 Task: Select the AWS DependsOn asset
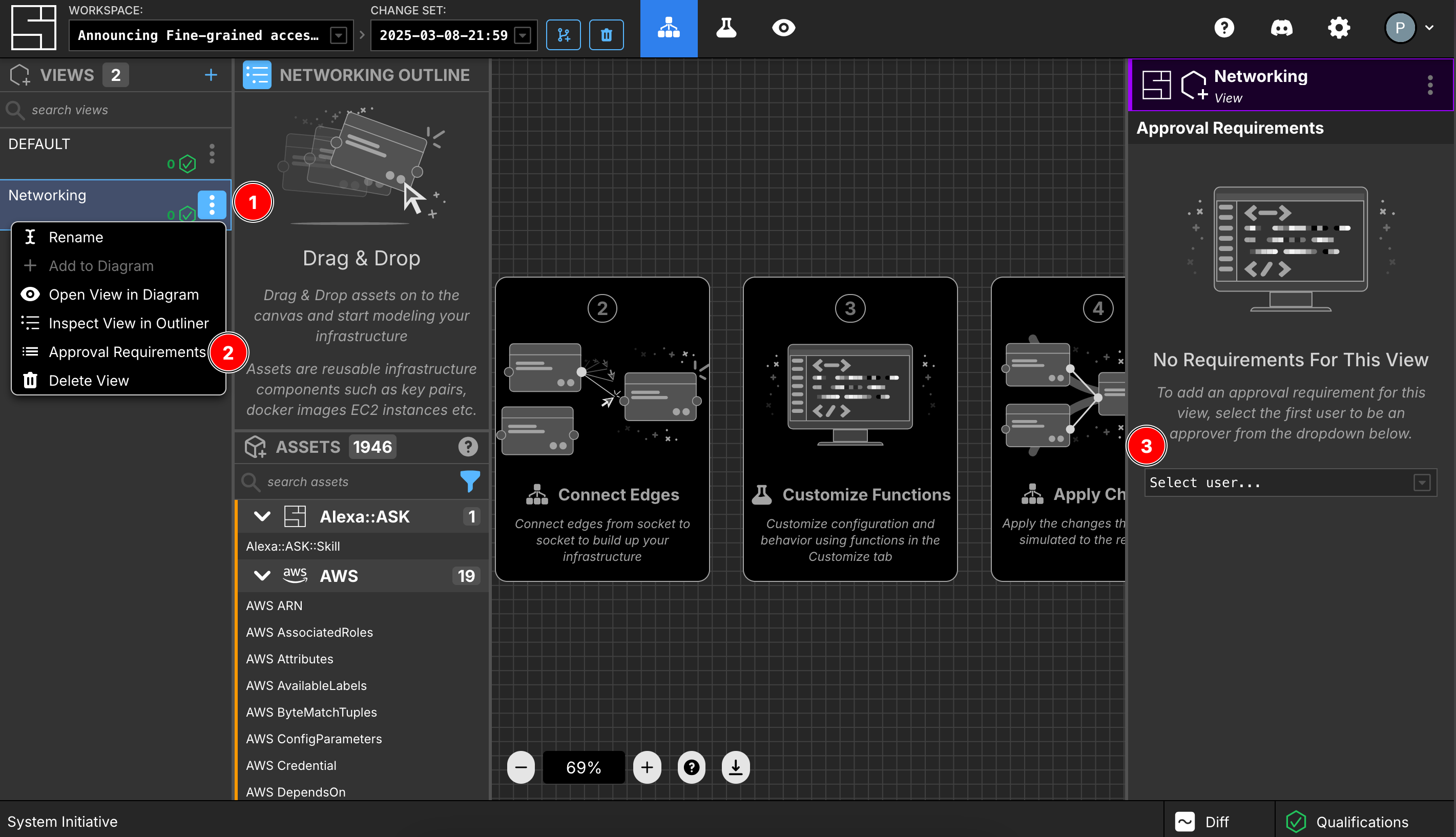point(363,792)
